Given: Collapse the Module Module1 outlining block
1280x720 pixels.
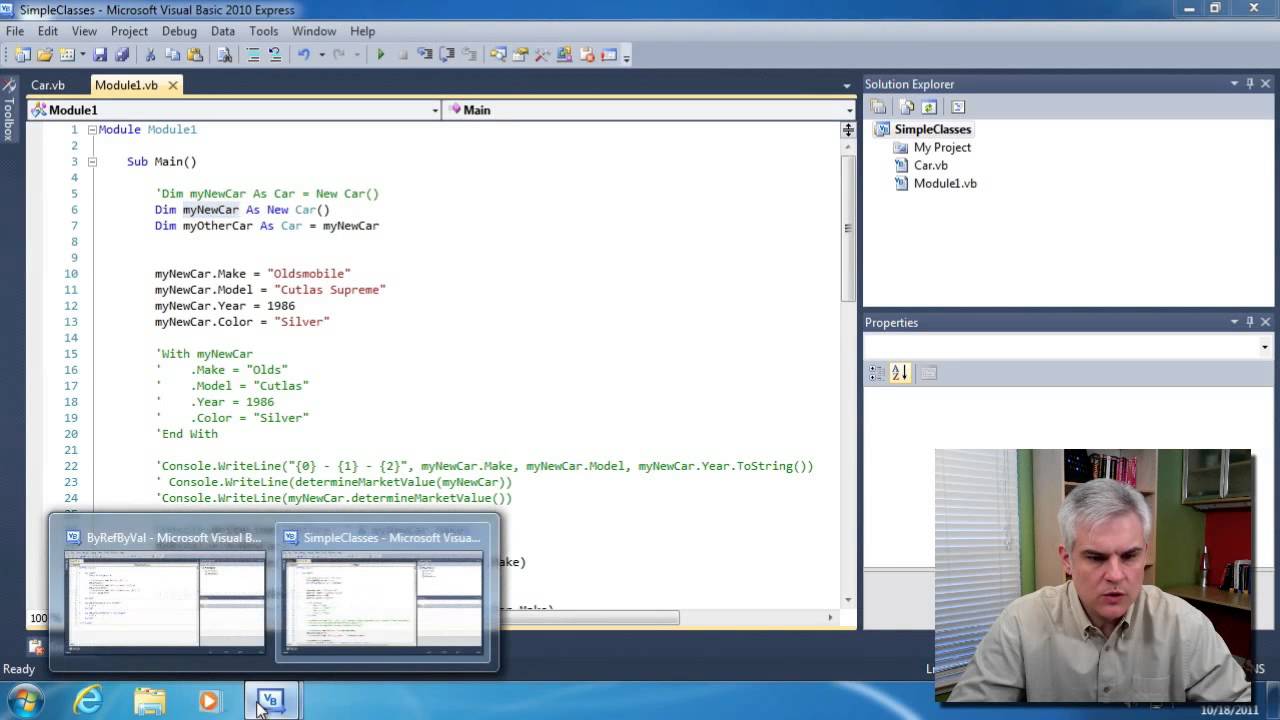Looking at the screenshot, I should tap(92, 130).
